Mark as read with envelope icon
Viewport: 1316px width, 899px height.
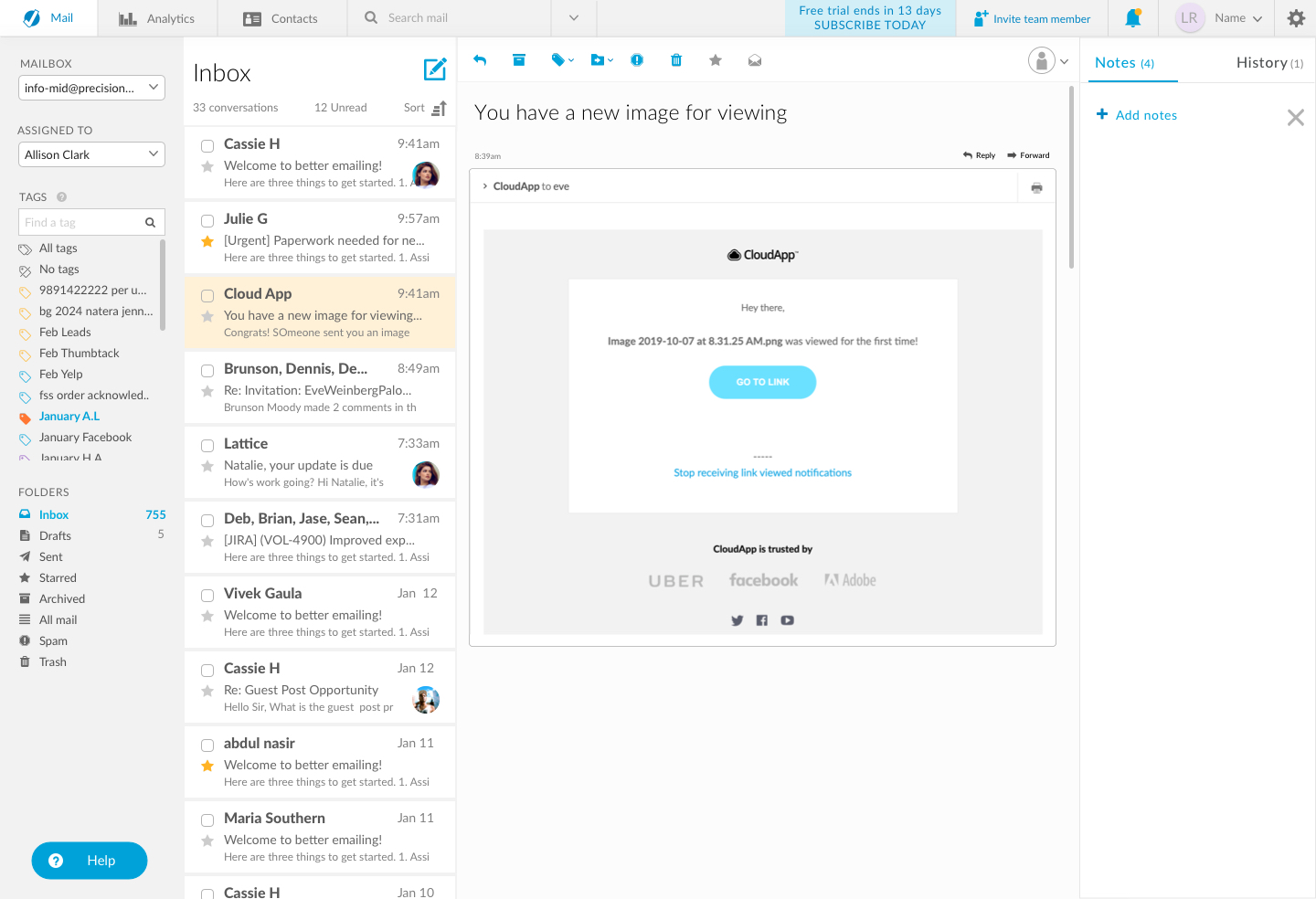[755, 60]
